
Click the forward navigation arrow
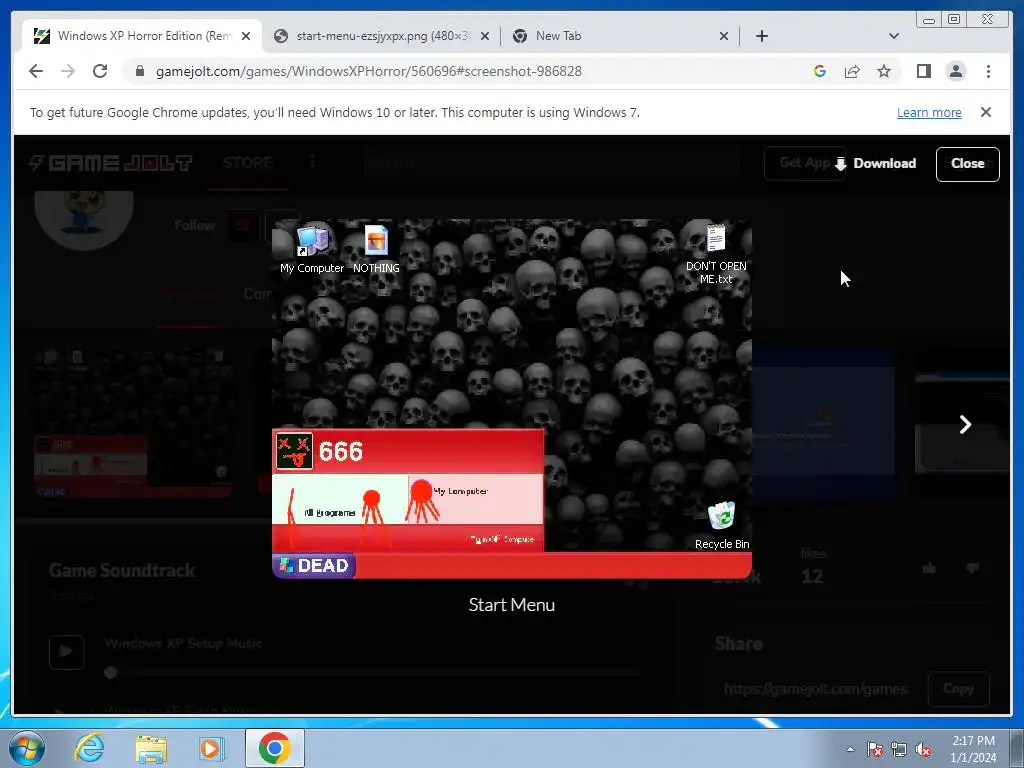(68, 71)
